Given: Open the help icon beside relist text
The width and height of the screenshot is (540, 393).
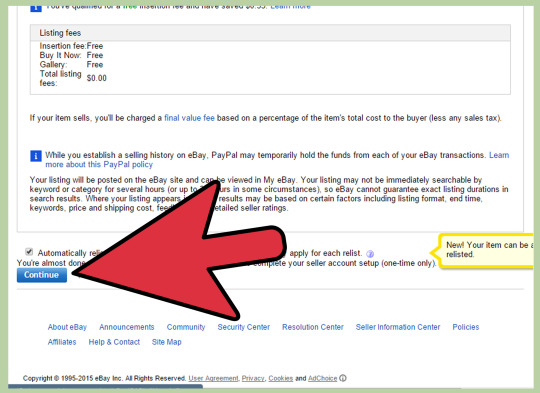Looking at the screenshot, I should 370,254.
